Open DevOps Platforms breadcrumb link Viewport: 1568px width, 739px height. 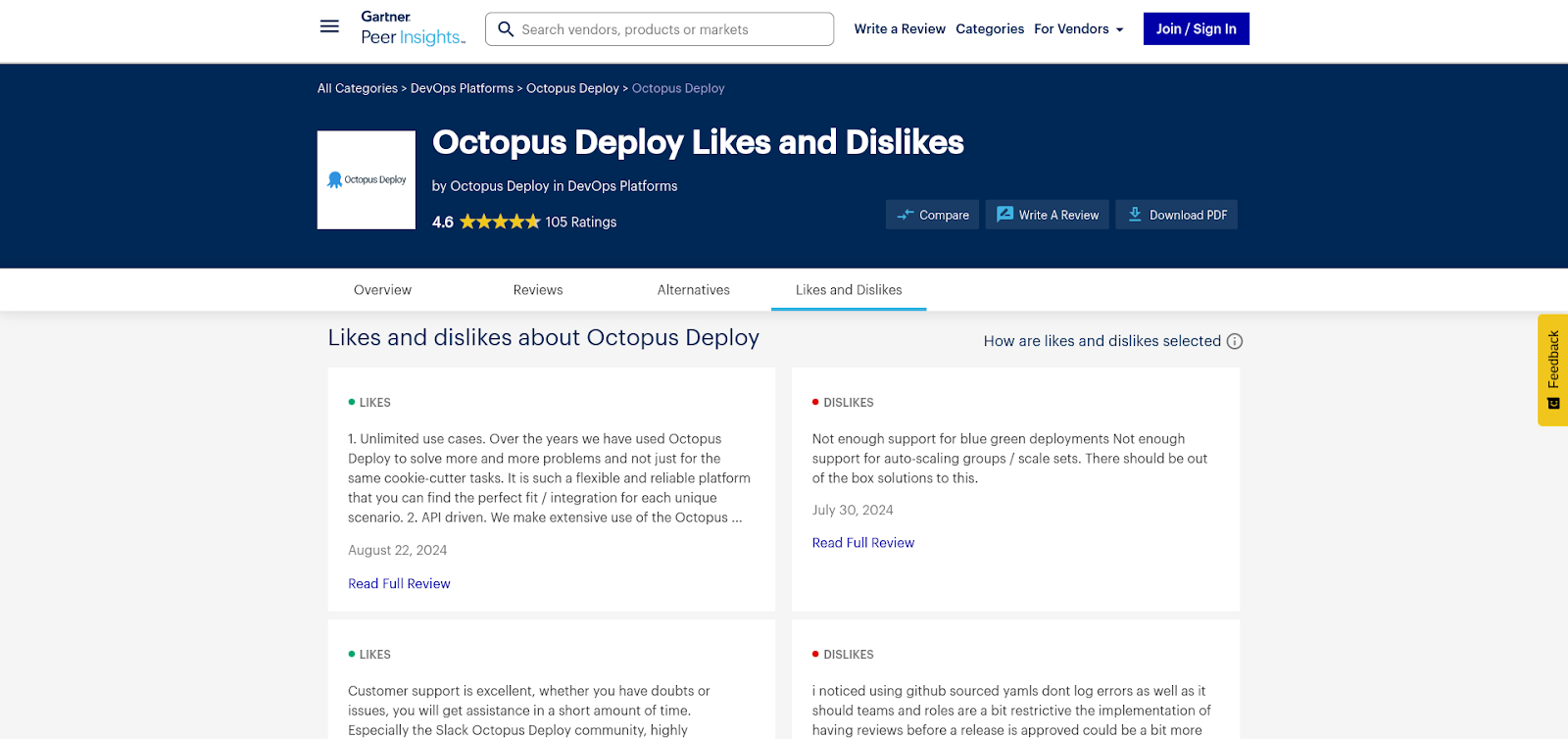462,88
